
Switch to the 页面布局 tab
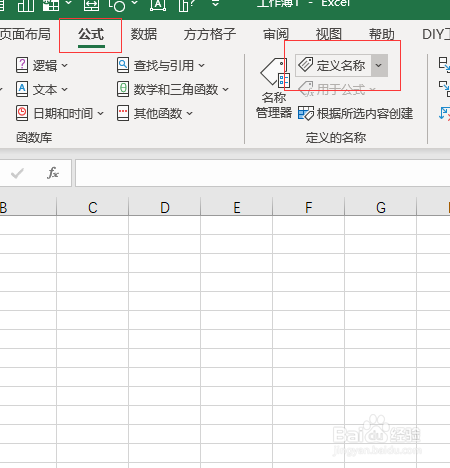[25, 35]
